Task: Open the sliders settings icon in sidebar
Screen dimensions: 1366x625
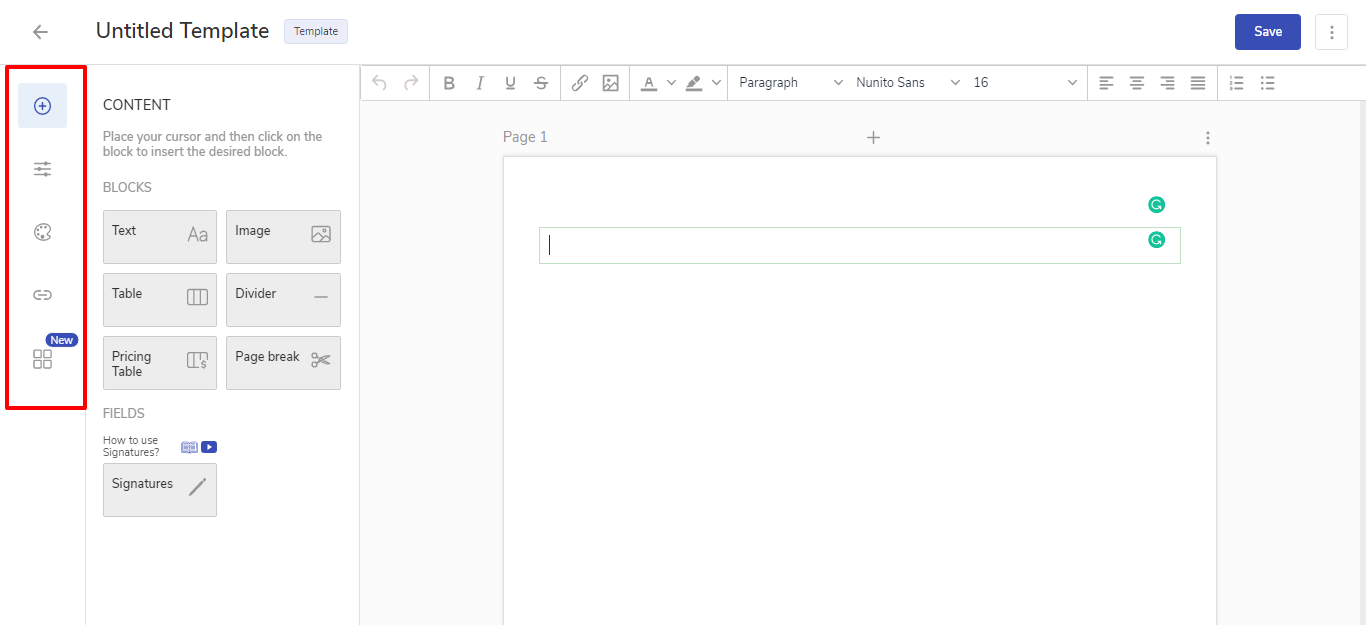Action: pyautogui.click(x=42, y=169)
